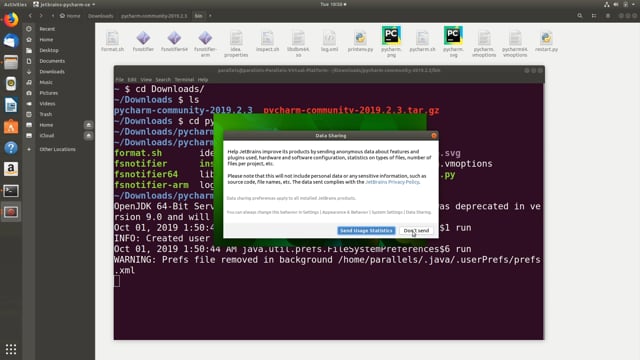This screenshot has width=640, height=360.
Task: Open jetbrains-pycharm-ce app menu
Action: (64, 4)
